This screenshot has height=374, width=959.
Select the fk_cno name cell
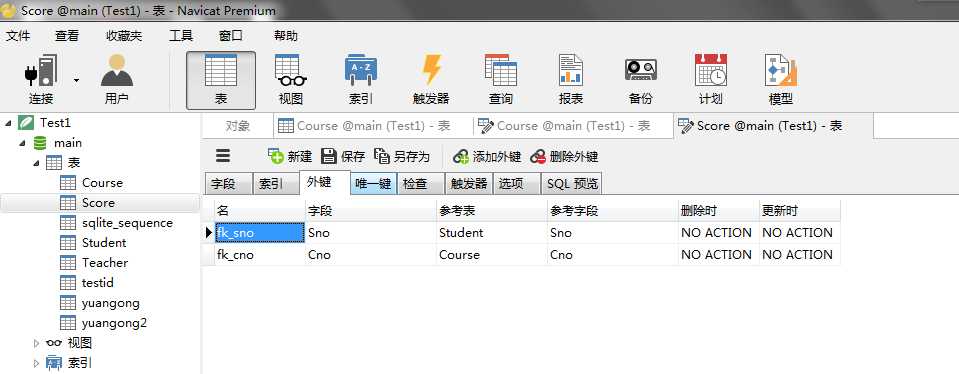point(259,255)
